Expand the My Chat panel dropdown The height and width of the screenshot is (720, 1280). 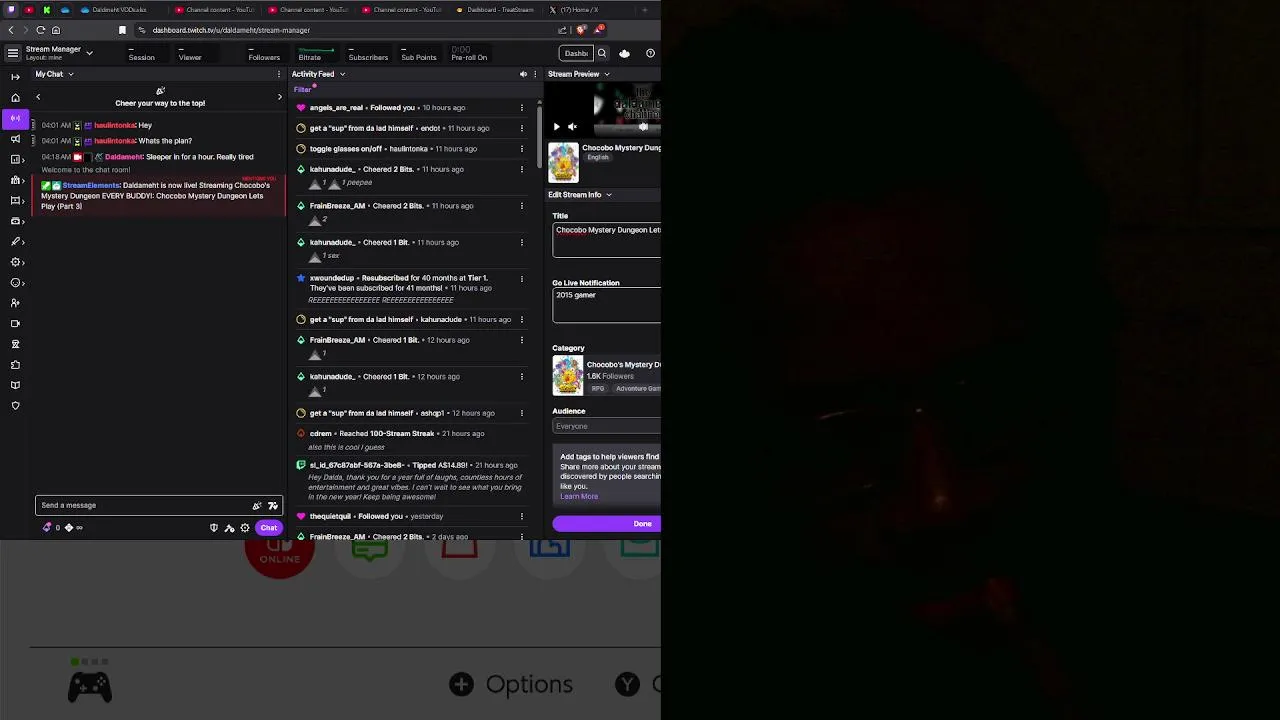[70, 74]
